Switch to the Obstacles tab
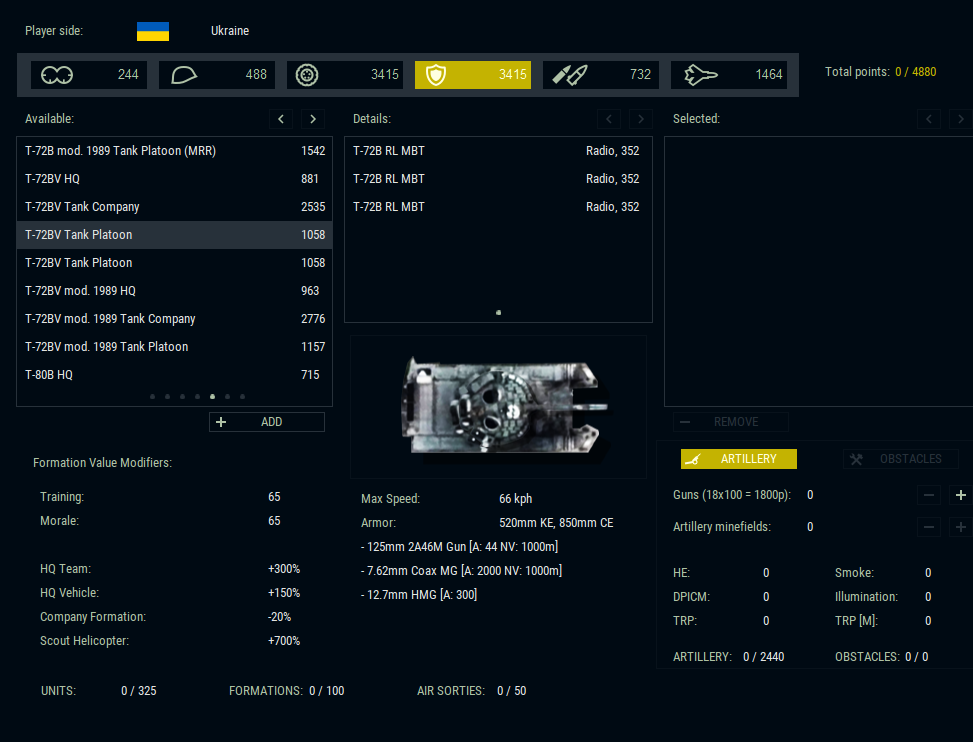 pyautogui.click(x=900, y=459)
